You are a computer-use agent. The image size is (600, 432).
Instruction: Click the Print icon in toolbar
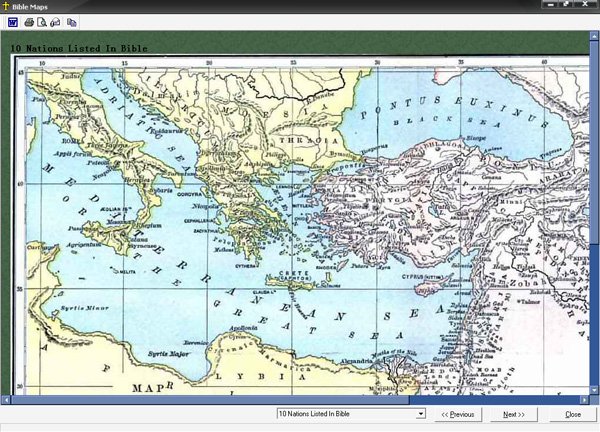point(28,21)
